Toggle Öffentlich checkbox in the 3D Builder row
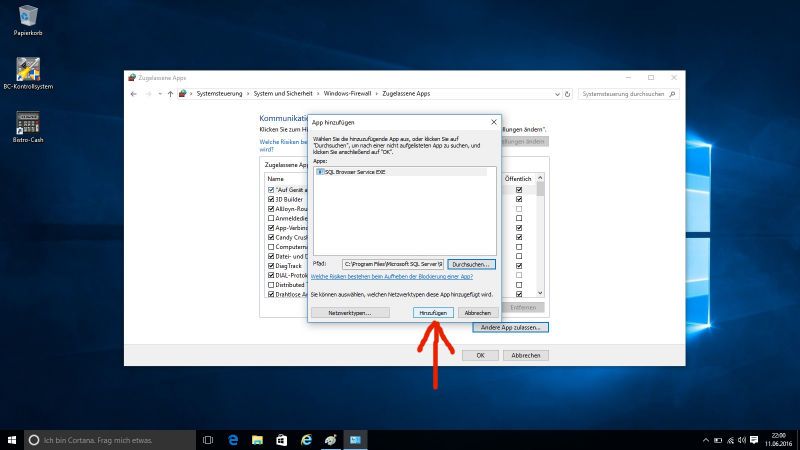 (x=519, y=199)
